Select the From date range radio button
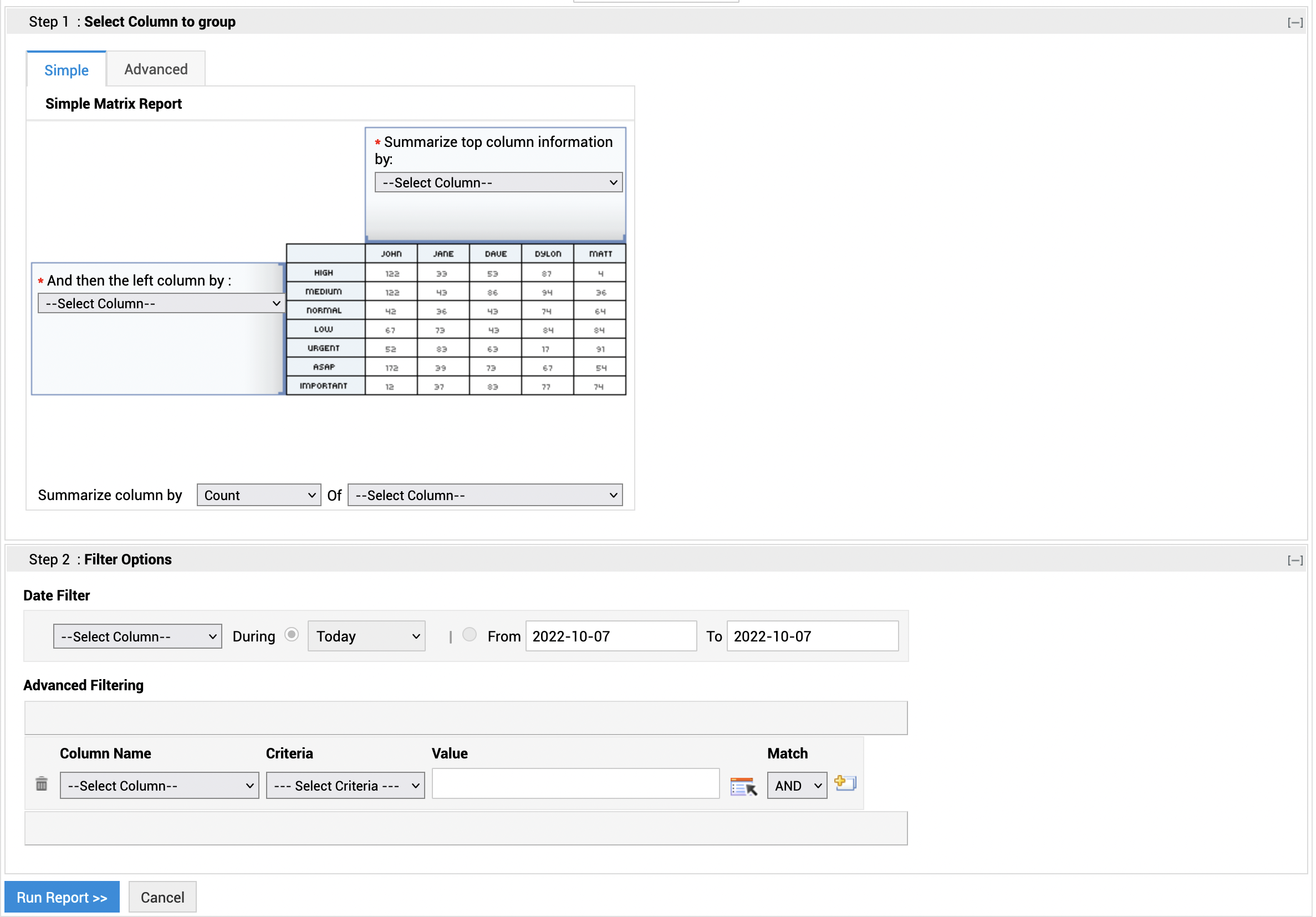Screen dimensions: 1316x917 470,635
